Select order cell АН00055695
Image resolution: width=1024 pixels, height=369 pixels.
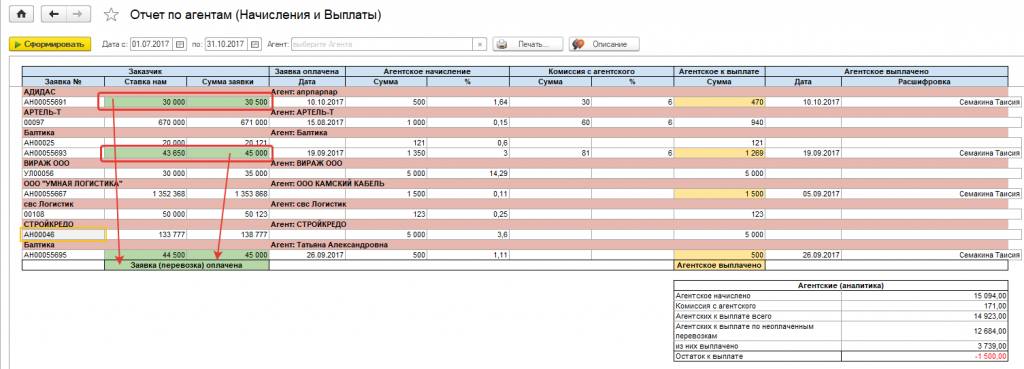pyautogui.click(x=63, y=255)
